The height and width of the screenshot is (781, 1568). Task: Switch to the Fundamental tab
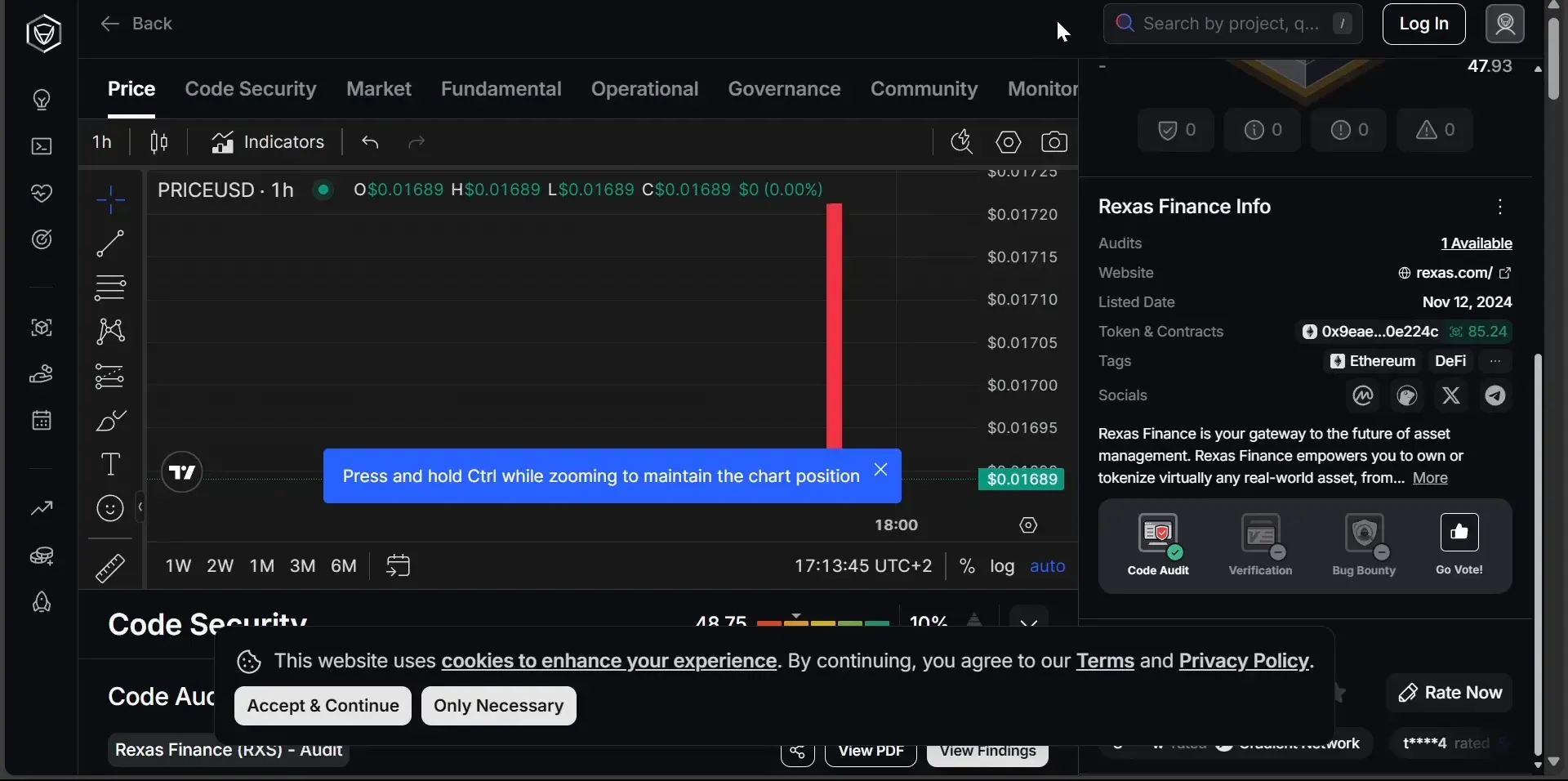[501, 88]
